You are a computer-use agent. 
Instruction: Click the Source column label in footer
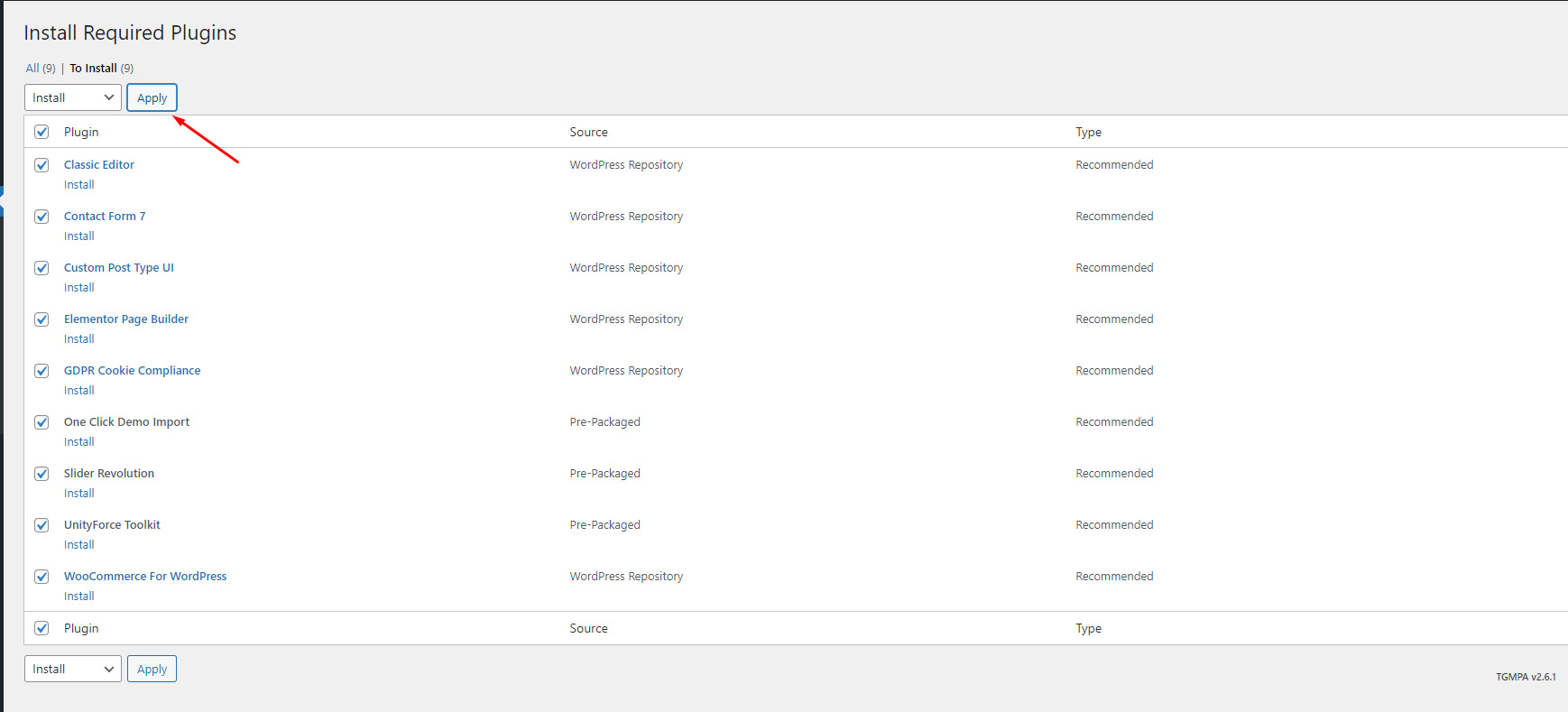(x=589, y=628)
